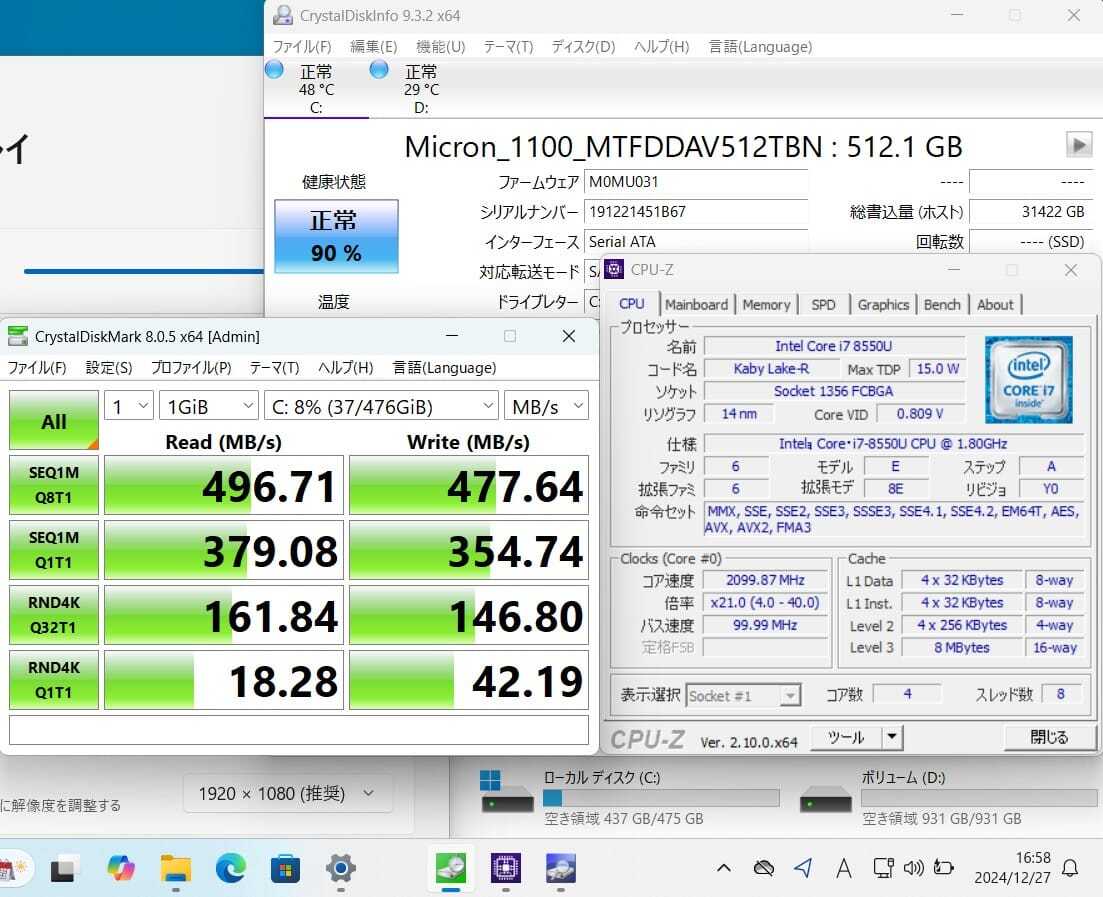1103x897 pixels.
Task: Click the location arrow tray icon
Action: pyautogui.click(x=803, y=867)
